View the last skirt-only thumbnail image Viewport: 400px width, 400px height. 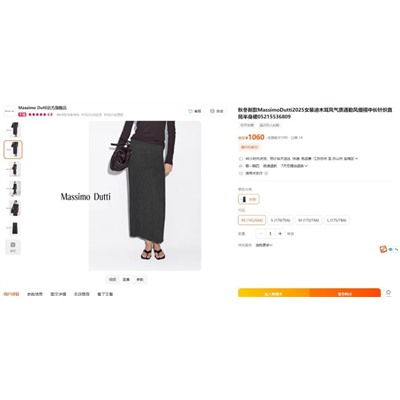14,228
